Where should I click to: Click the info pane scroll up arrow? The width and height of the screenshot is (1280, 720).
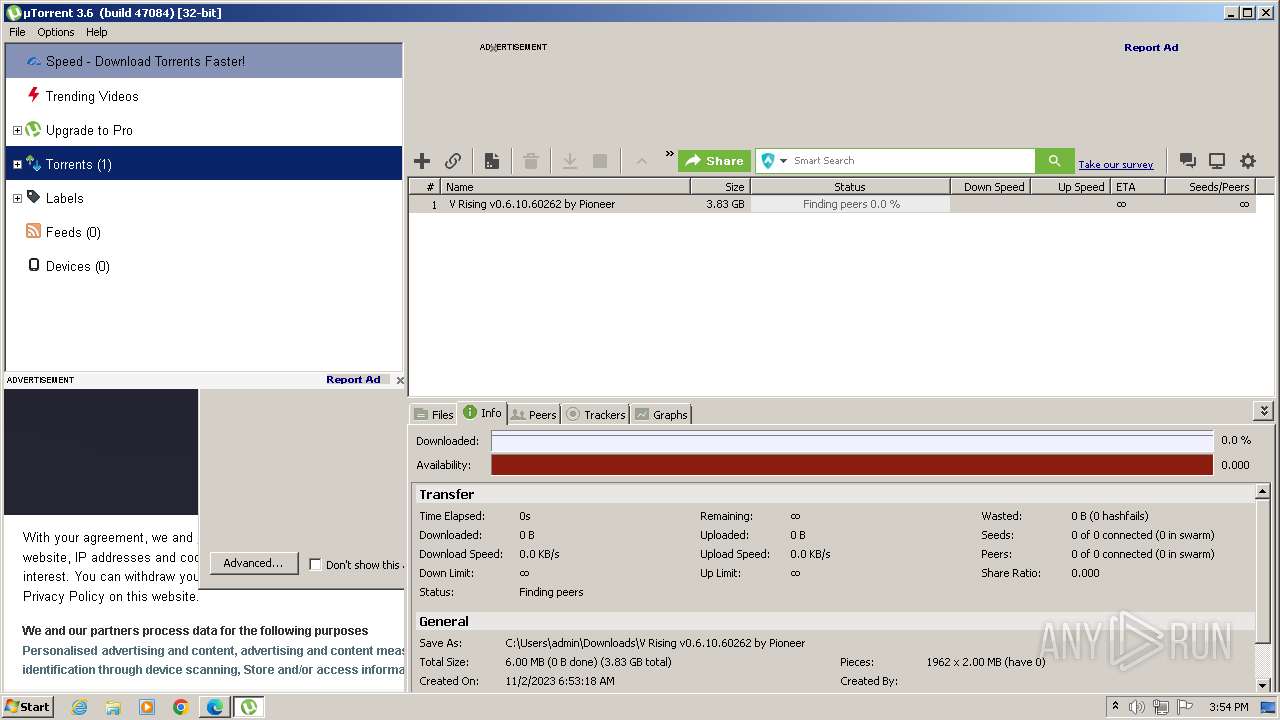coord(1263,493)
